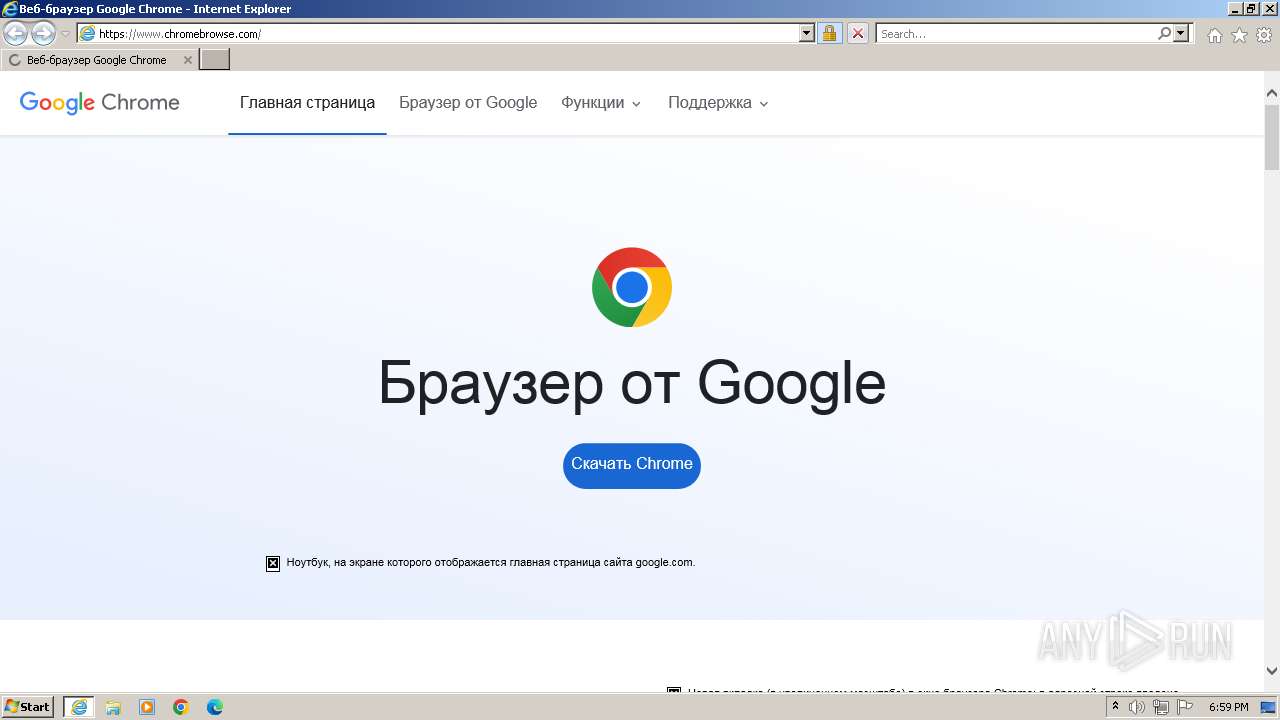Launch Microsoft Edge from taskbar
1280x720 pixels.
click(215, 707)
